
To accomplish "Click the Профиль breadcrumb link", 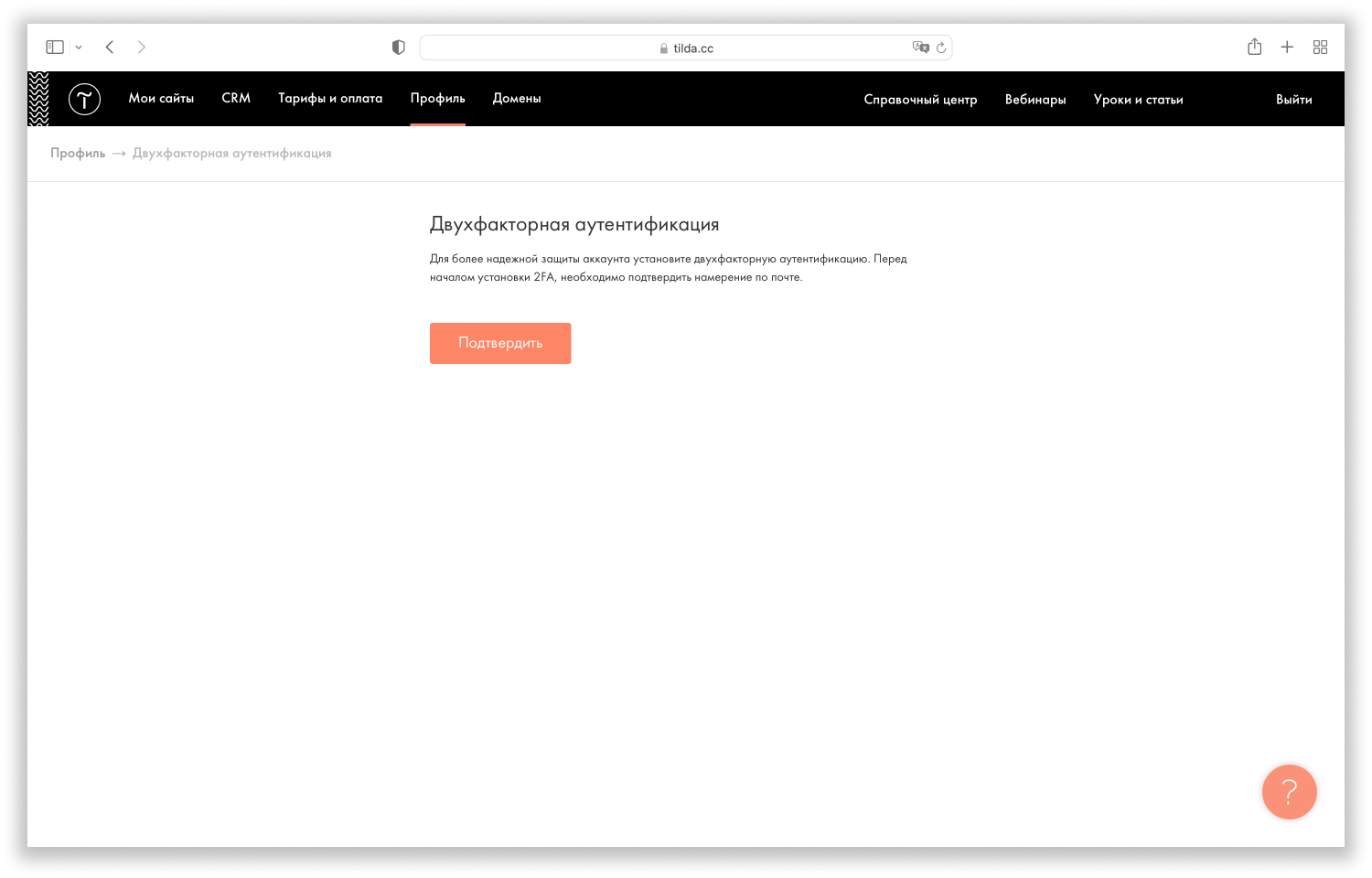I will point(78,153).
